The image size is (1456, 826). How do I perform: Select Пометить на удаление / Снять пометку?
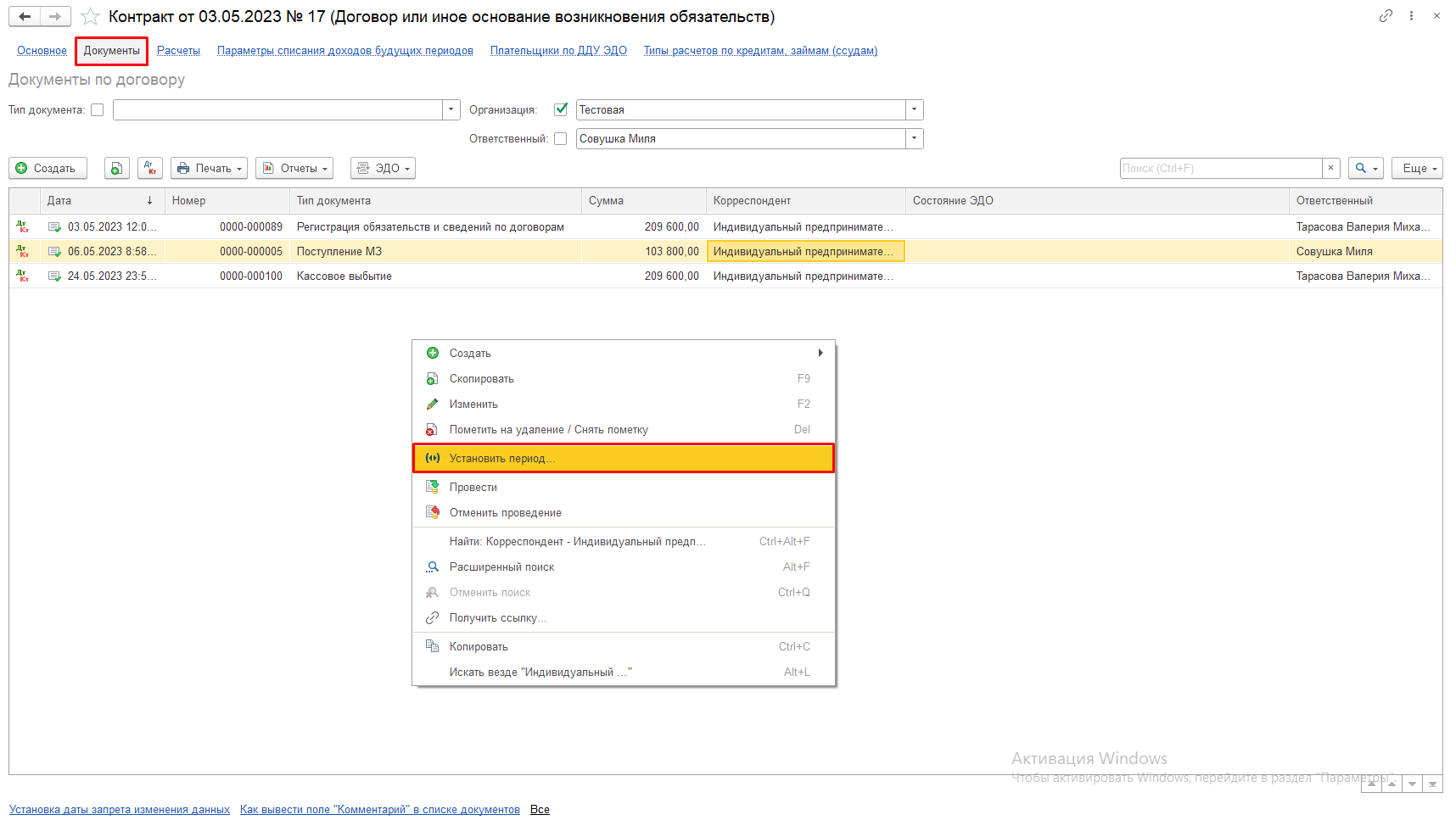624,429
